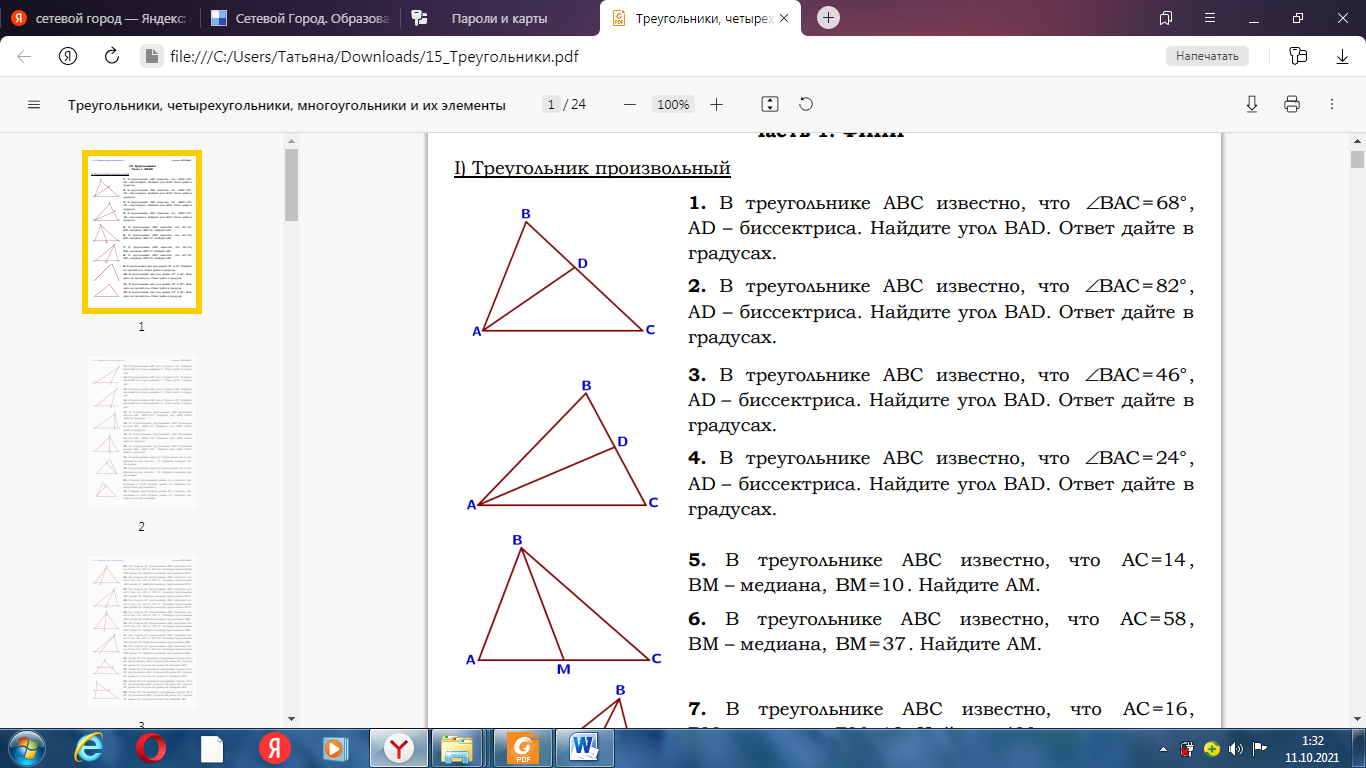
Task: Click problem 6 text with AC=58
Action: 941,632
